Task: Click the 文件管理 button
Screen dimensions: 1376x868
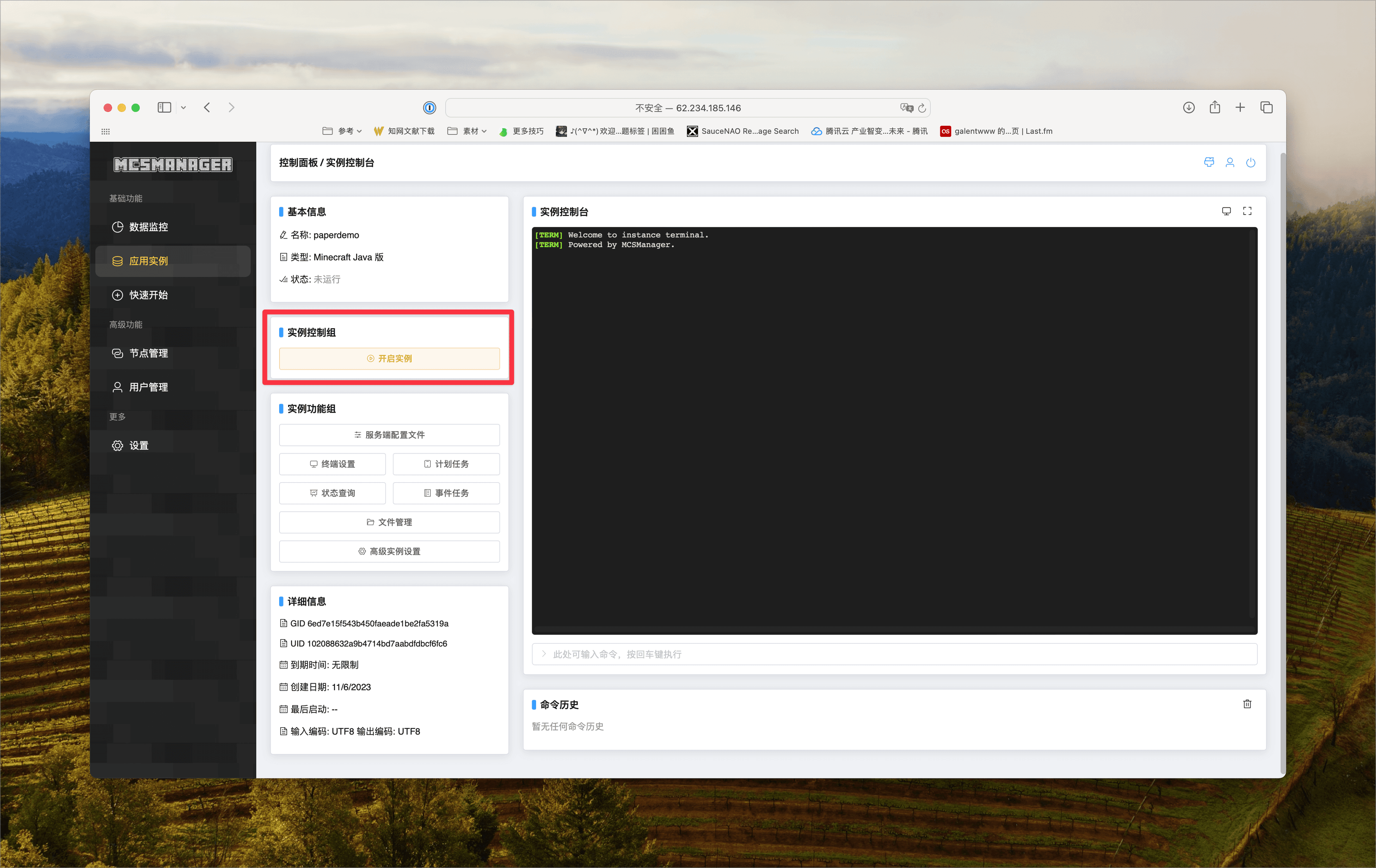Action: (389, 522)
